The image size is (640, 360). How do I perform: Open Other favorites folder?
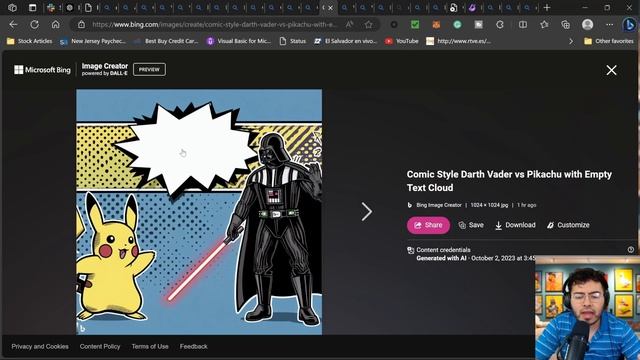click(609, 41)
